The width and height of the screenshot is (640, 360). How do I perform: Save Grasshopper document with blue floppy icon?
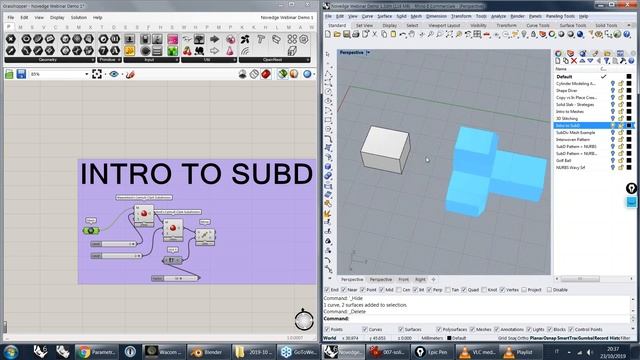click(x=21, y=74)
